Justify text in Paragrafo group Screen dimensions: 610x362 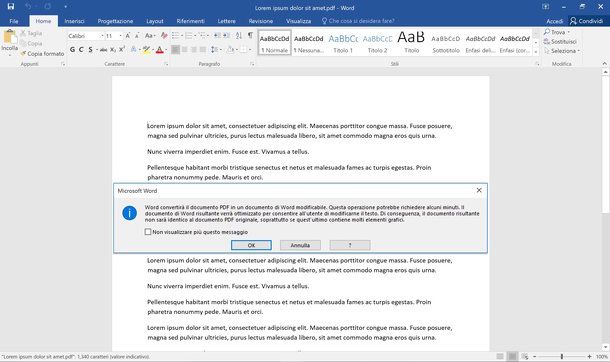[203, 49]
